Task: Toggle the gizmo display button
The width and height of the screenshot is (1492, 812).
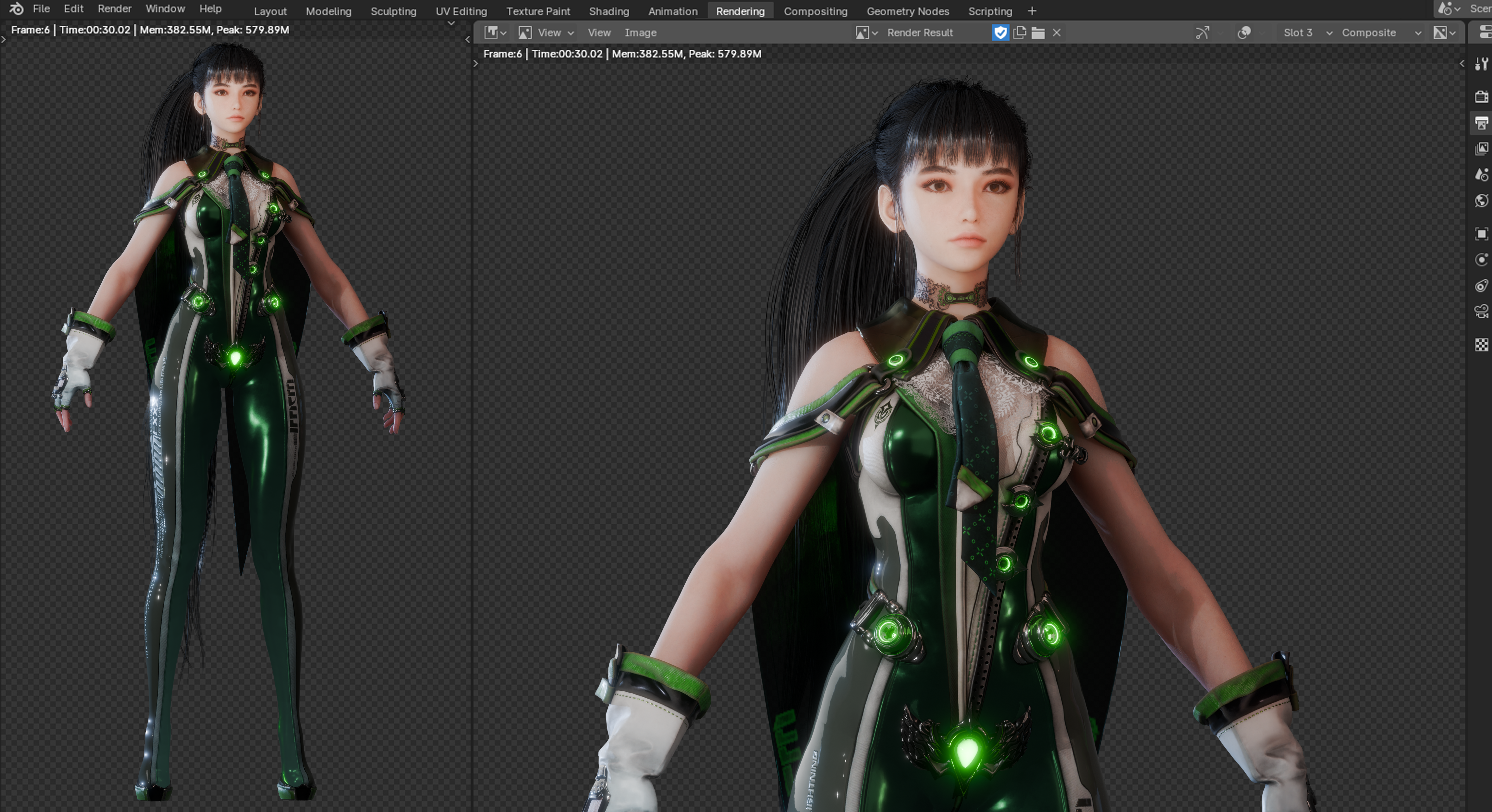Action: (1203, 32)
